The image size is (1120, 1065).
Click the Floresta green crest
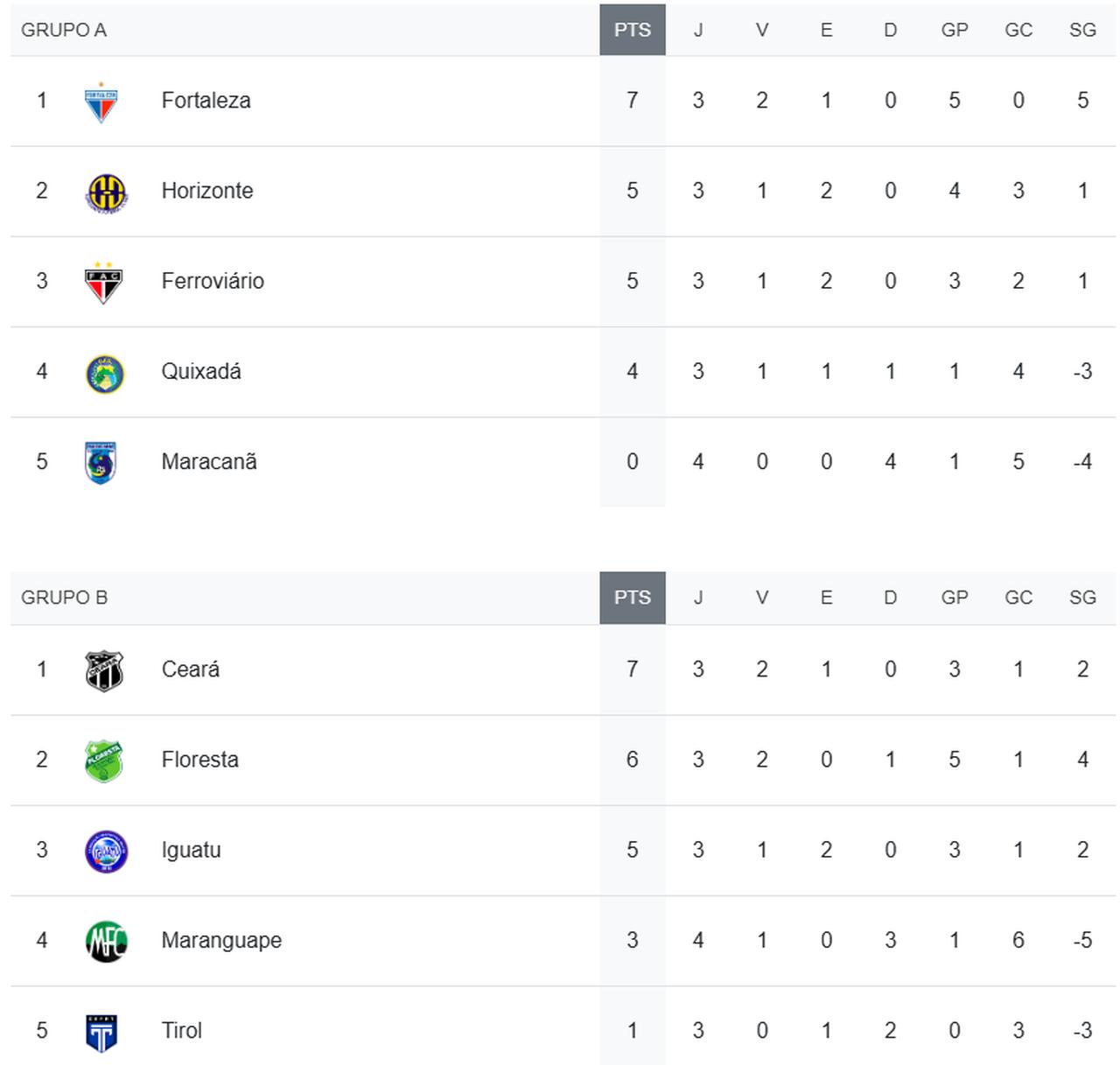104,761
